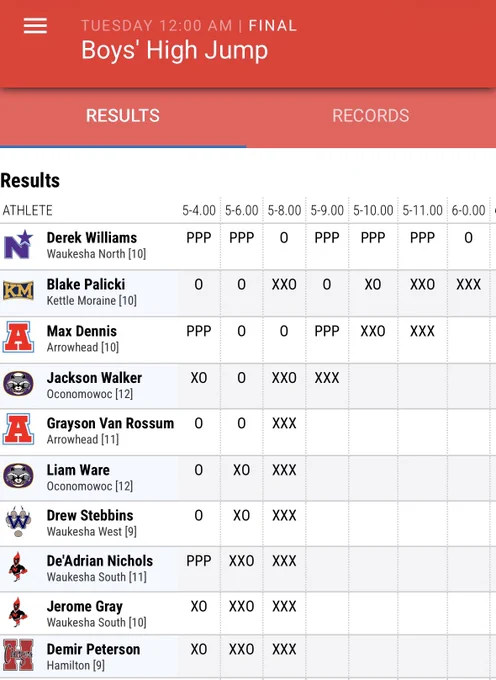This screenshot has width=496, height=680.
Task: Tap cardinal logo beside De'Adrian Nichols
Action: click(18, 567)
